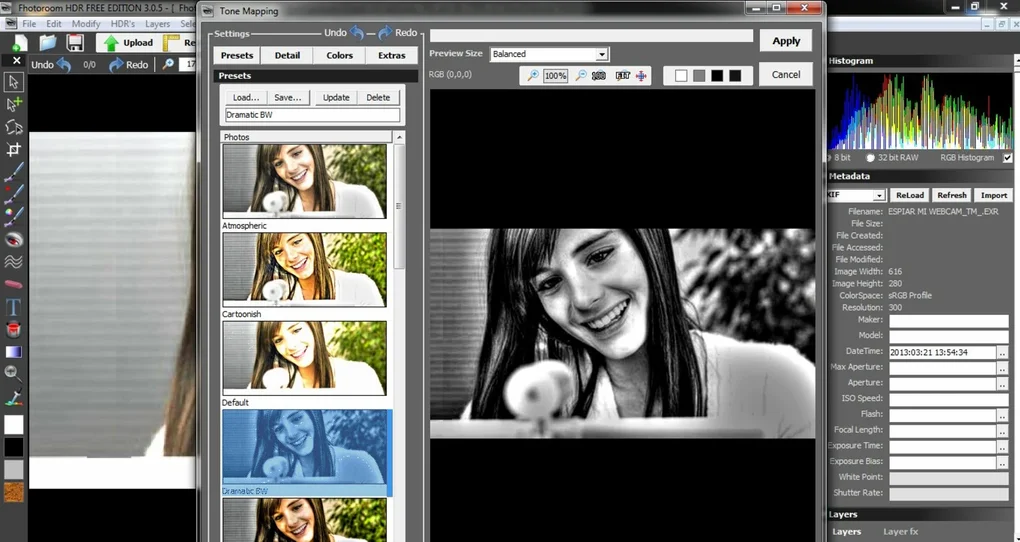Image resolution: width=1020 pixels, height=542 pixels.
Task: Click Redo in the main window toolbar
Action: coord(128,64)
